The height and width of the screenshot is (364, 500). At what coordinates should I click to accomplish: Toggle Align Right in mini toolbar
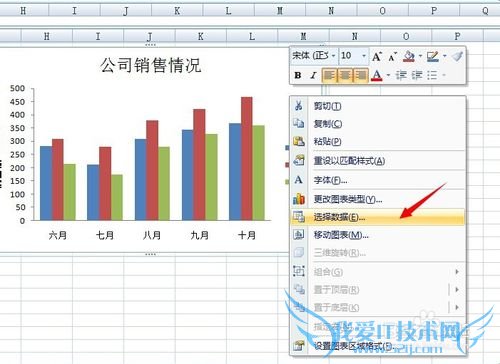[x=360, y=75]
